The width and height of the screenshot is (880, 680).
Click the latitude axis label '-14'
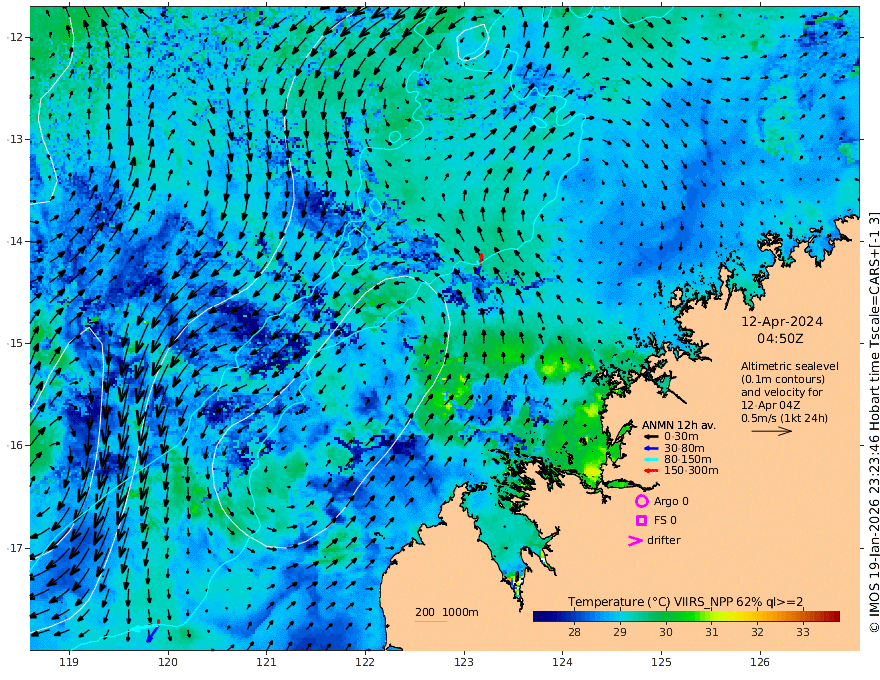14,241
